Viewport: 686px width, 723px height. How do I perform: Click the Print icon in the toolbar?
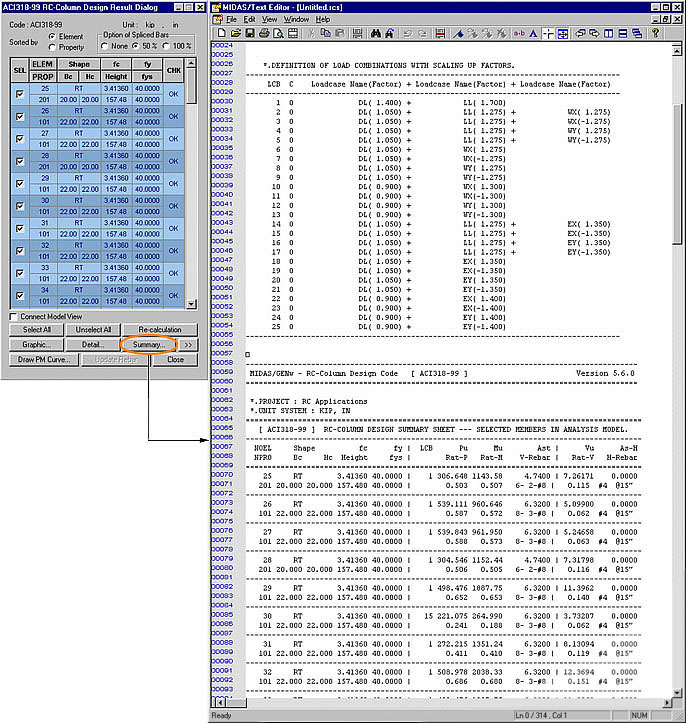(263, 33)
